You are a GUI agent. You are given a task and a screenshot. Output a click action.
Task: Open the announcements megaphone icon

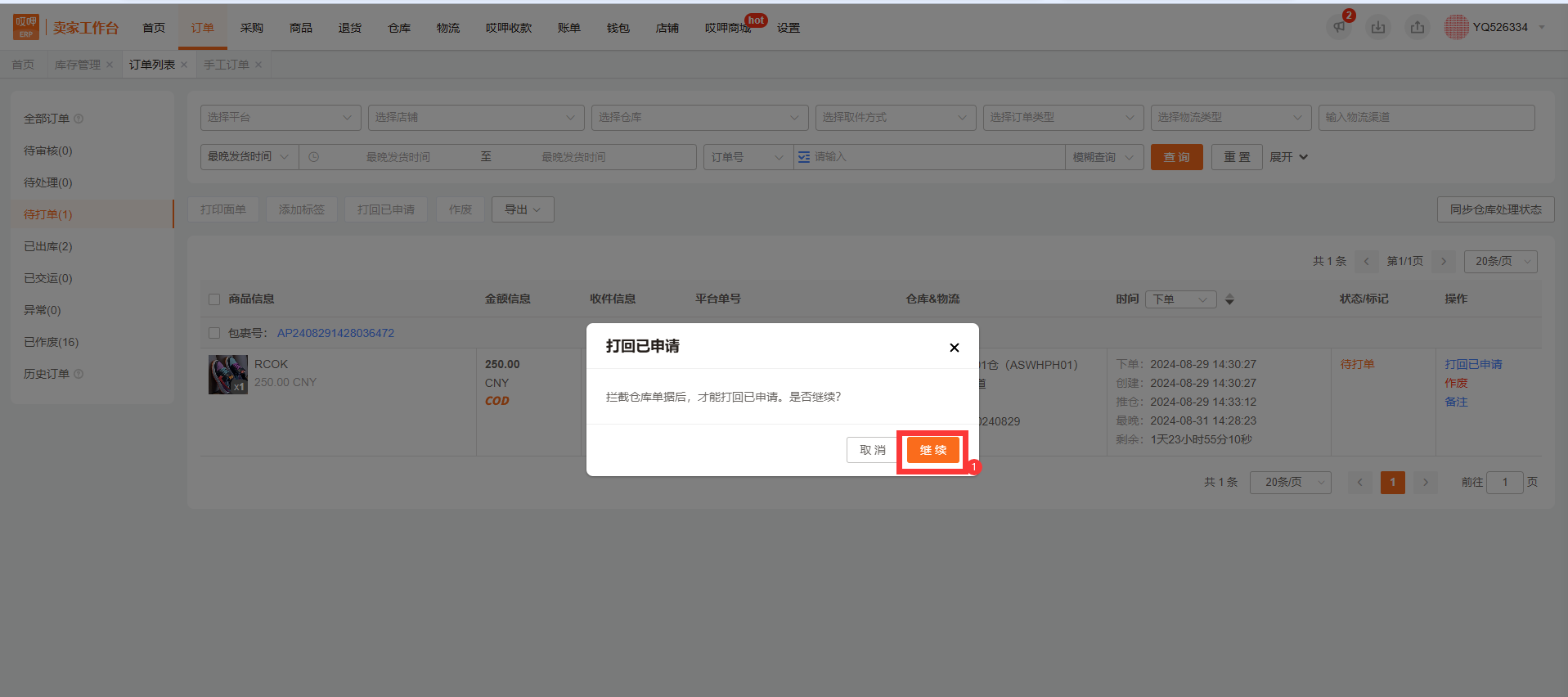[1339, 27]
